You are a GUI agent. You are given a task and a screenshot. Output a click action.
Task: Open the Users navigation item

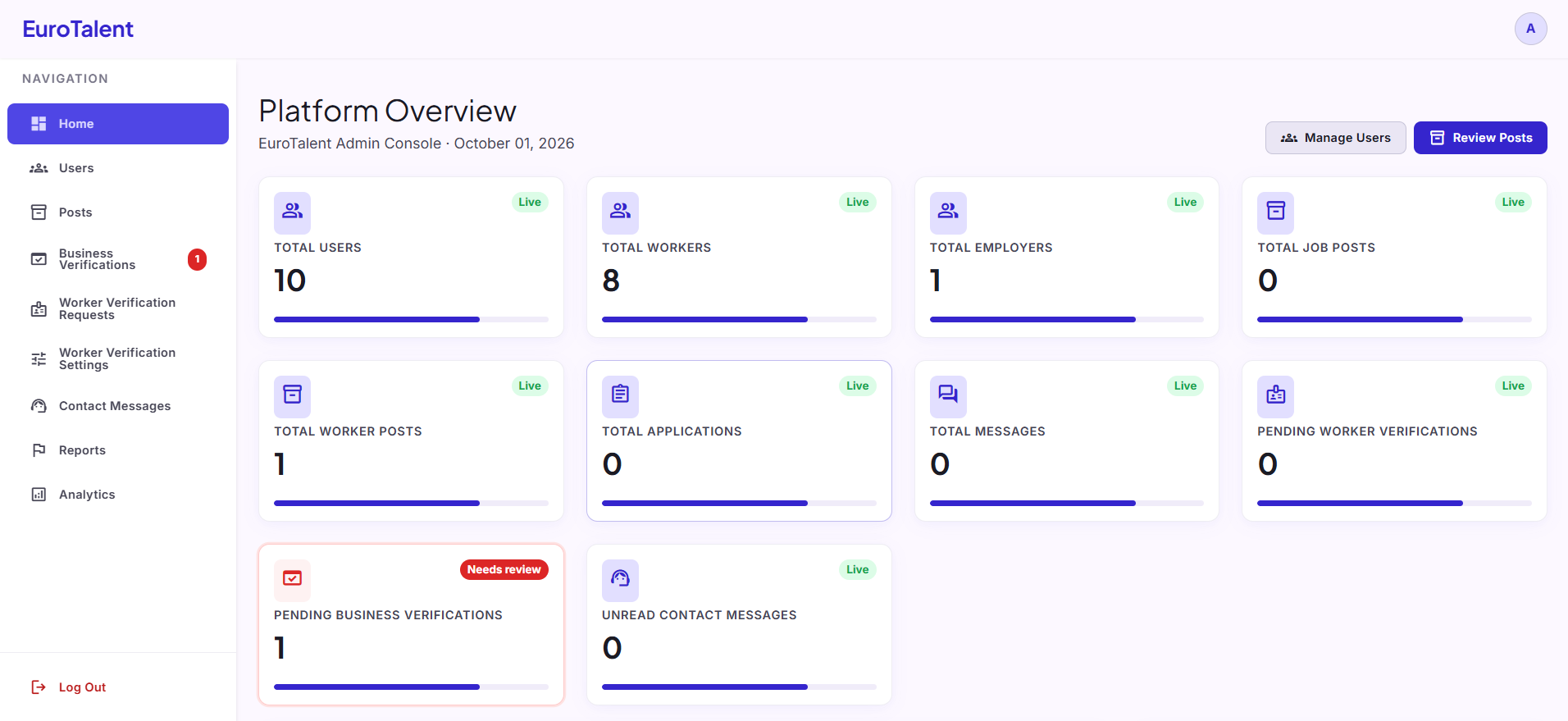(118, 168)
